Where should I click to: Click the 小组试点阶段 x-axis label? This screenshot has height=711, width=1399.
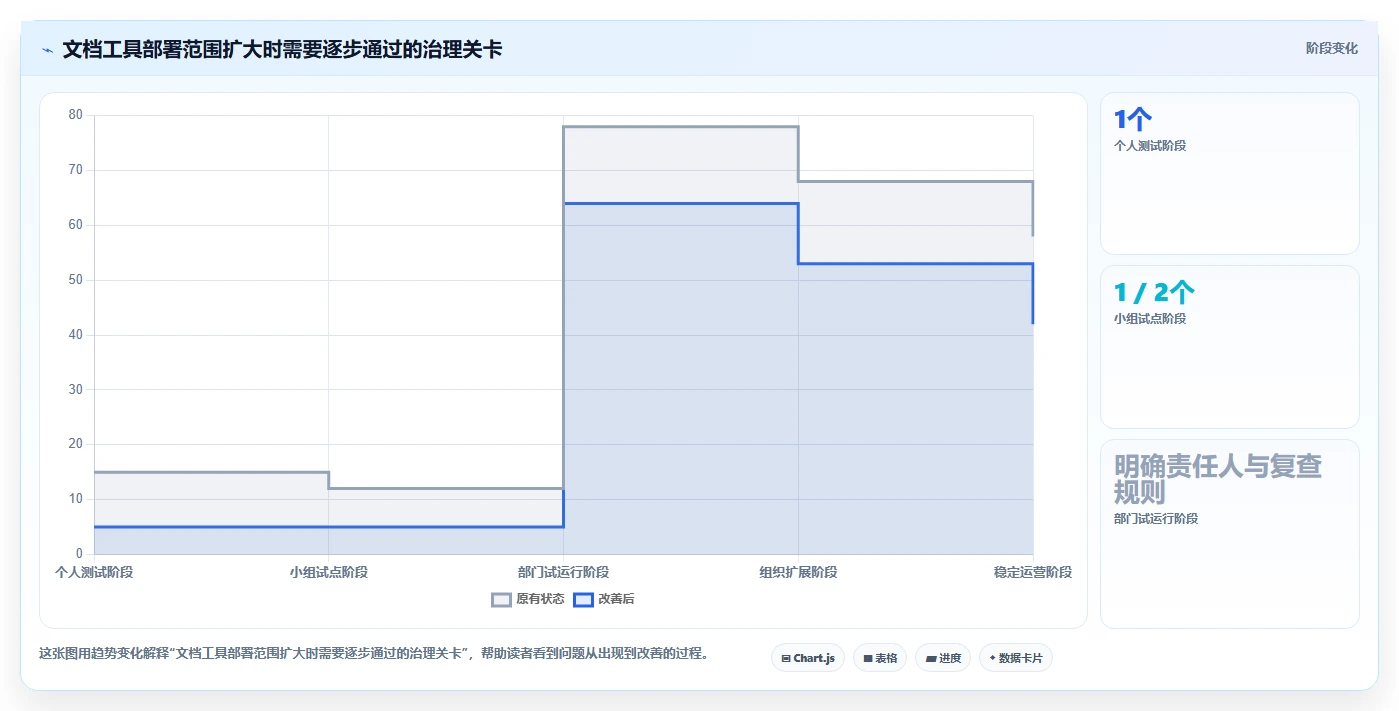pyautogui.click(x=329, y=572)
